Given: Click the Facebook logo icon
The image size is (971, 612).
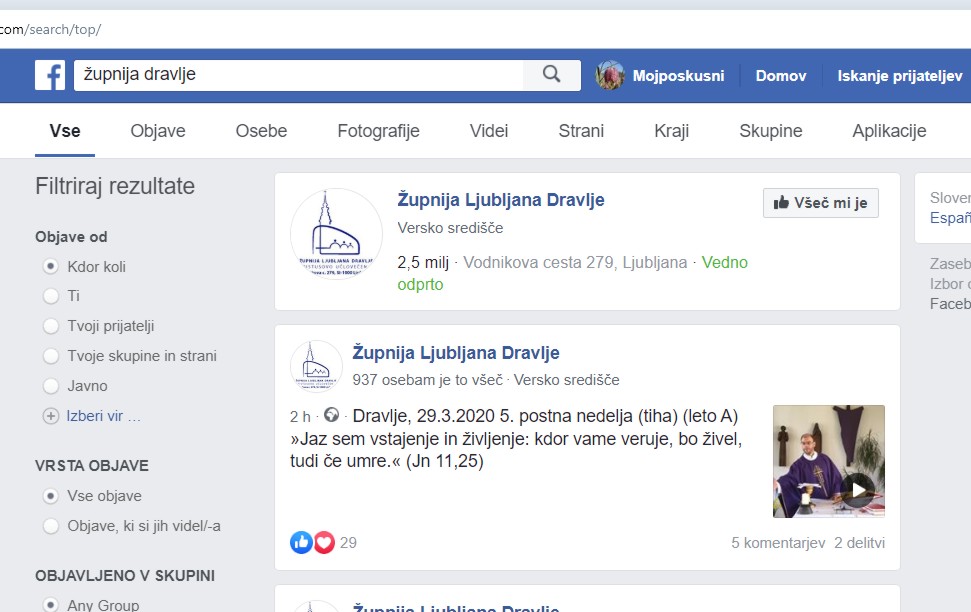Looking at the screenshot, I should point(50,76).
